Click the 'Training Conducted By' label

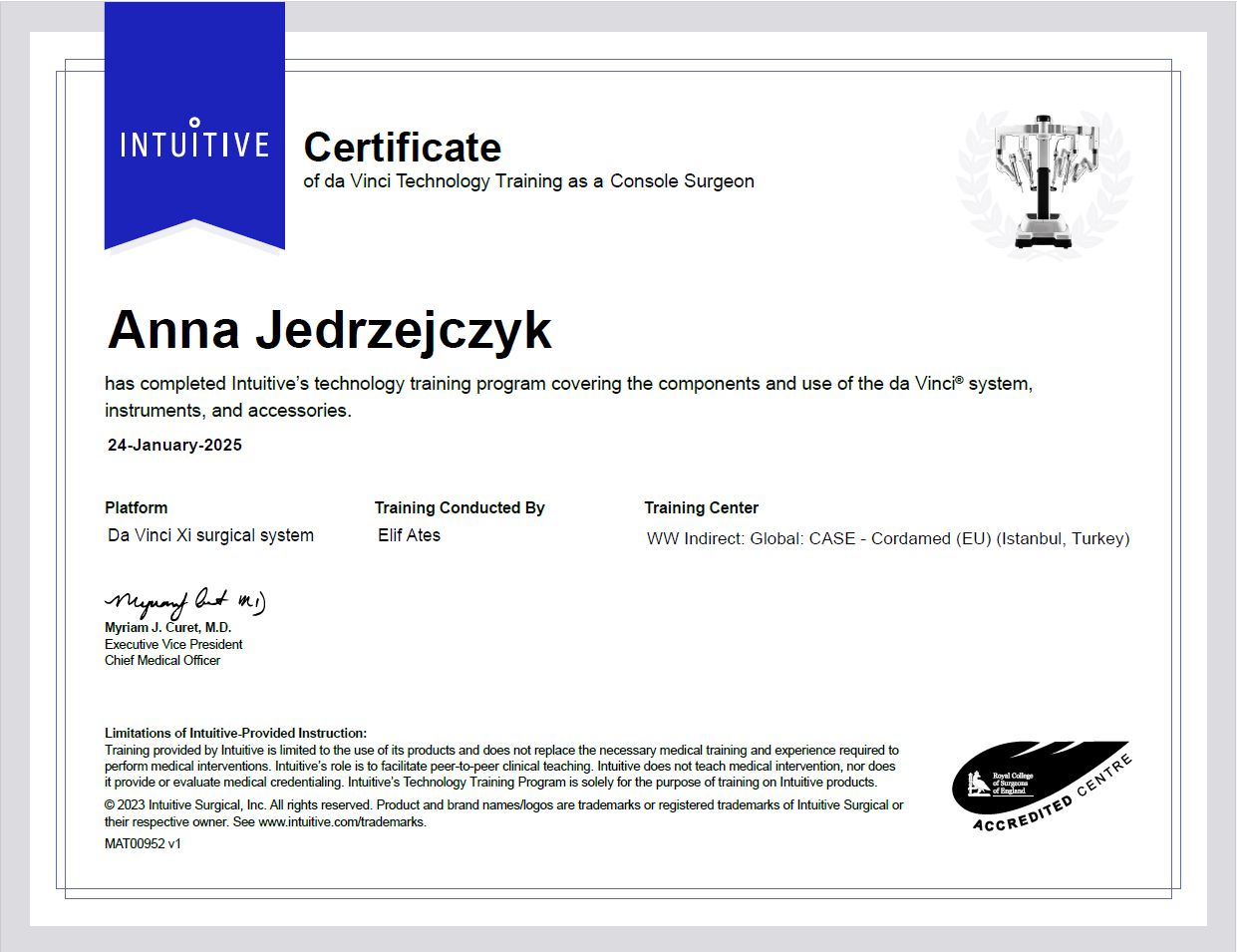tap(460, 507)
